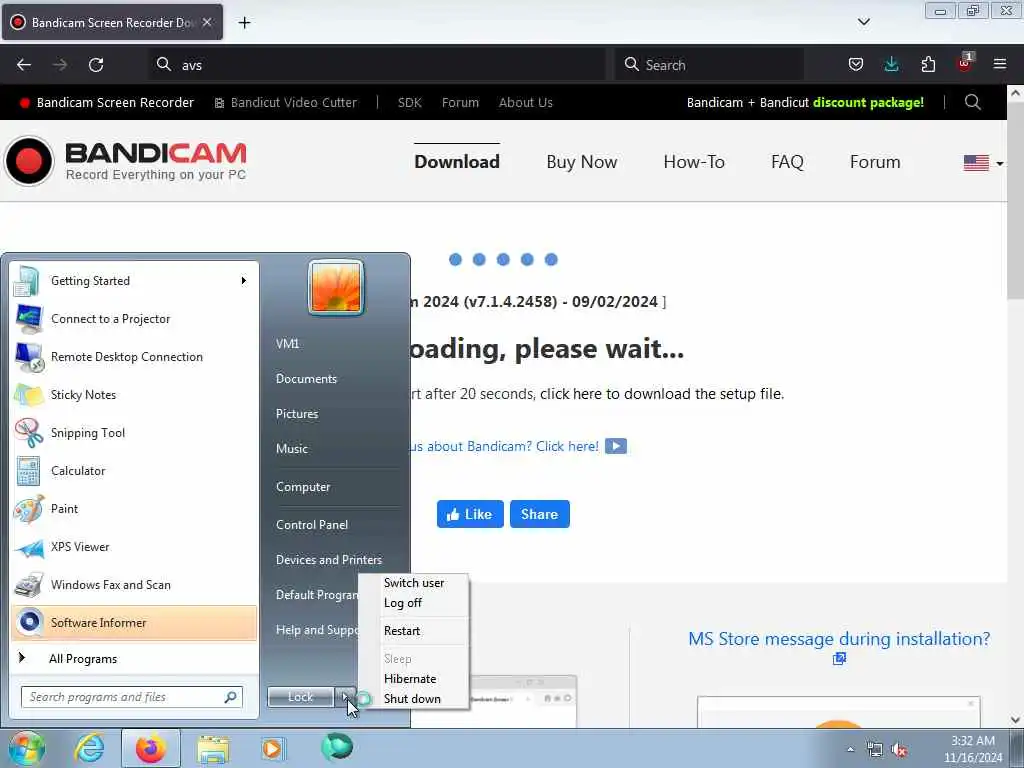Viewport: 1024px width, 768px height.
Task: Expand Getting Started submenu arrow
Action: [244, 281]
